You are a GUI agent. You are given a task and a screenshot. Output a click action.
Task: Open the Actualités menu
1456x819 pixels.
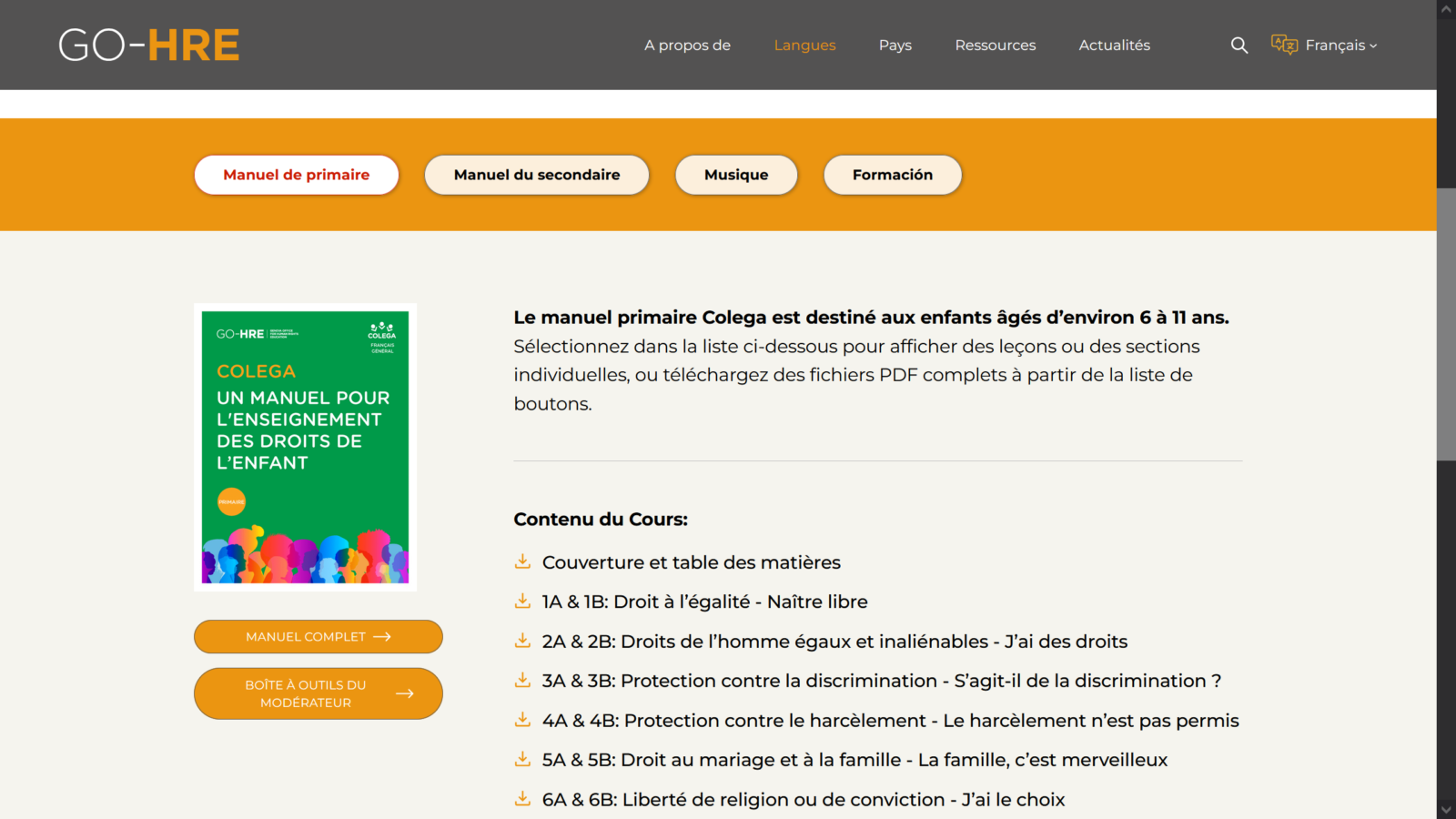1115,45
